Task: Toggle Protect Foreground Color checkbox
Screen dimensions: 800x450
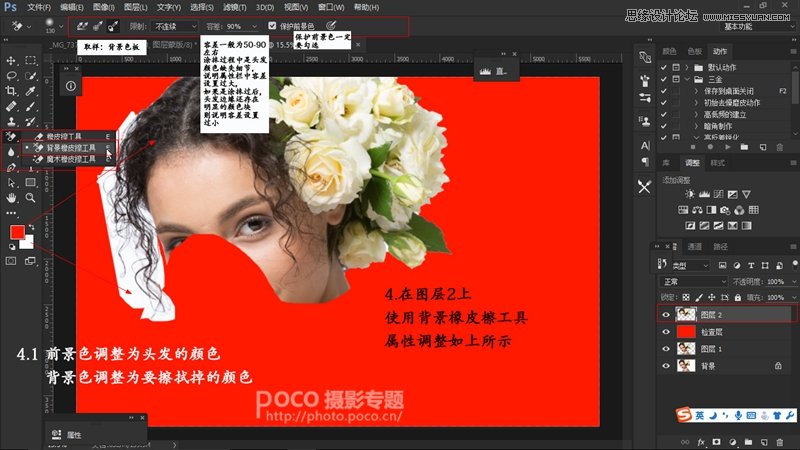Action: coord(272,26)
